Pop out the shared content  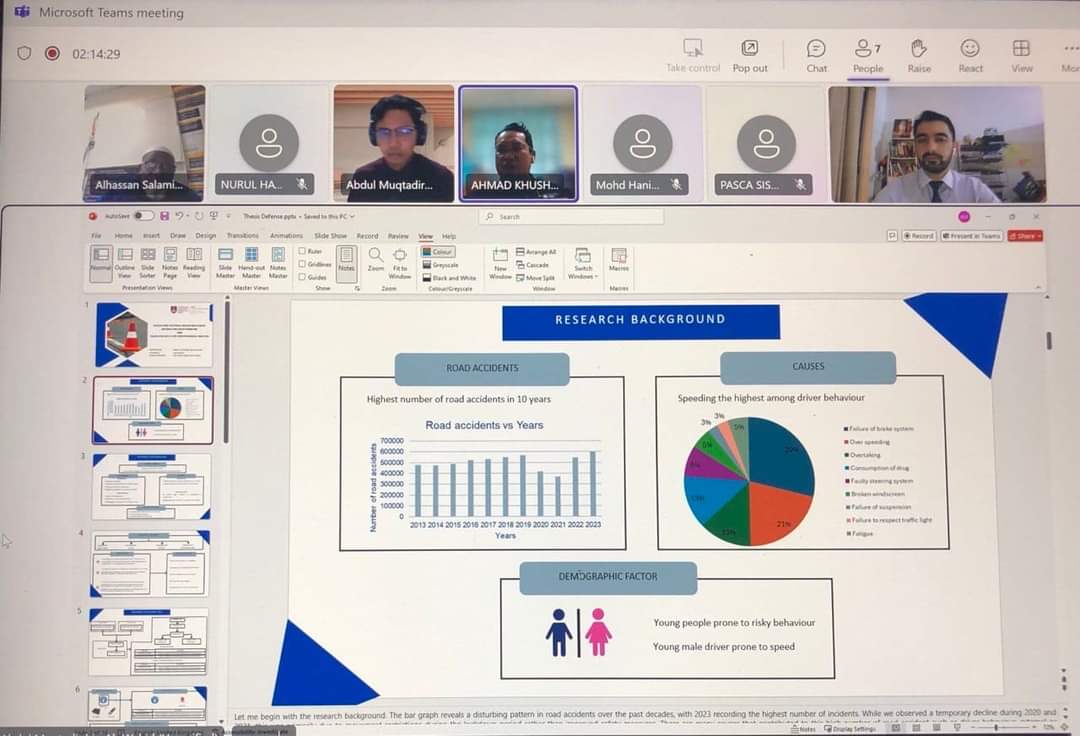point(750,55)
